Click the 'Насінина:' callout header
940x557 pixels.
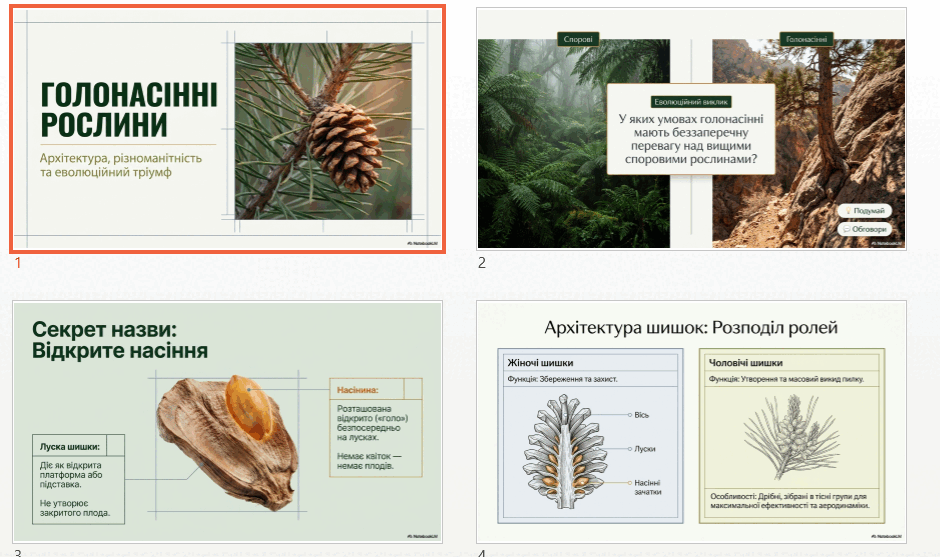click(x=357, y=390)
